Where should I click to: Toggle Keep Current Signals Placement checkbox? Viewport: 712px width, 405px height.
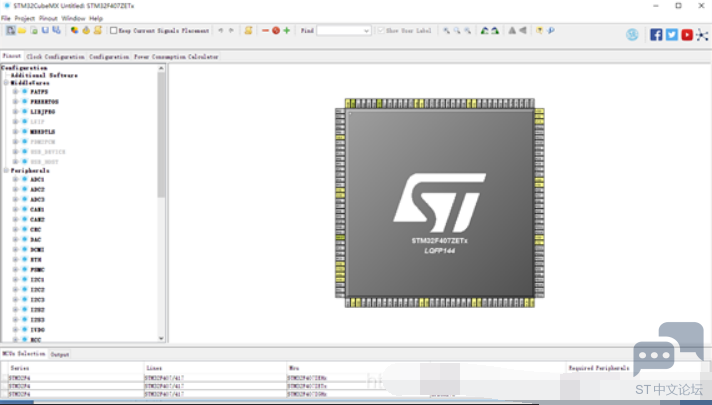coord(114,30)
